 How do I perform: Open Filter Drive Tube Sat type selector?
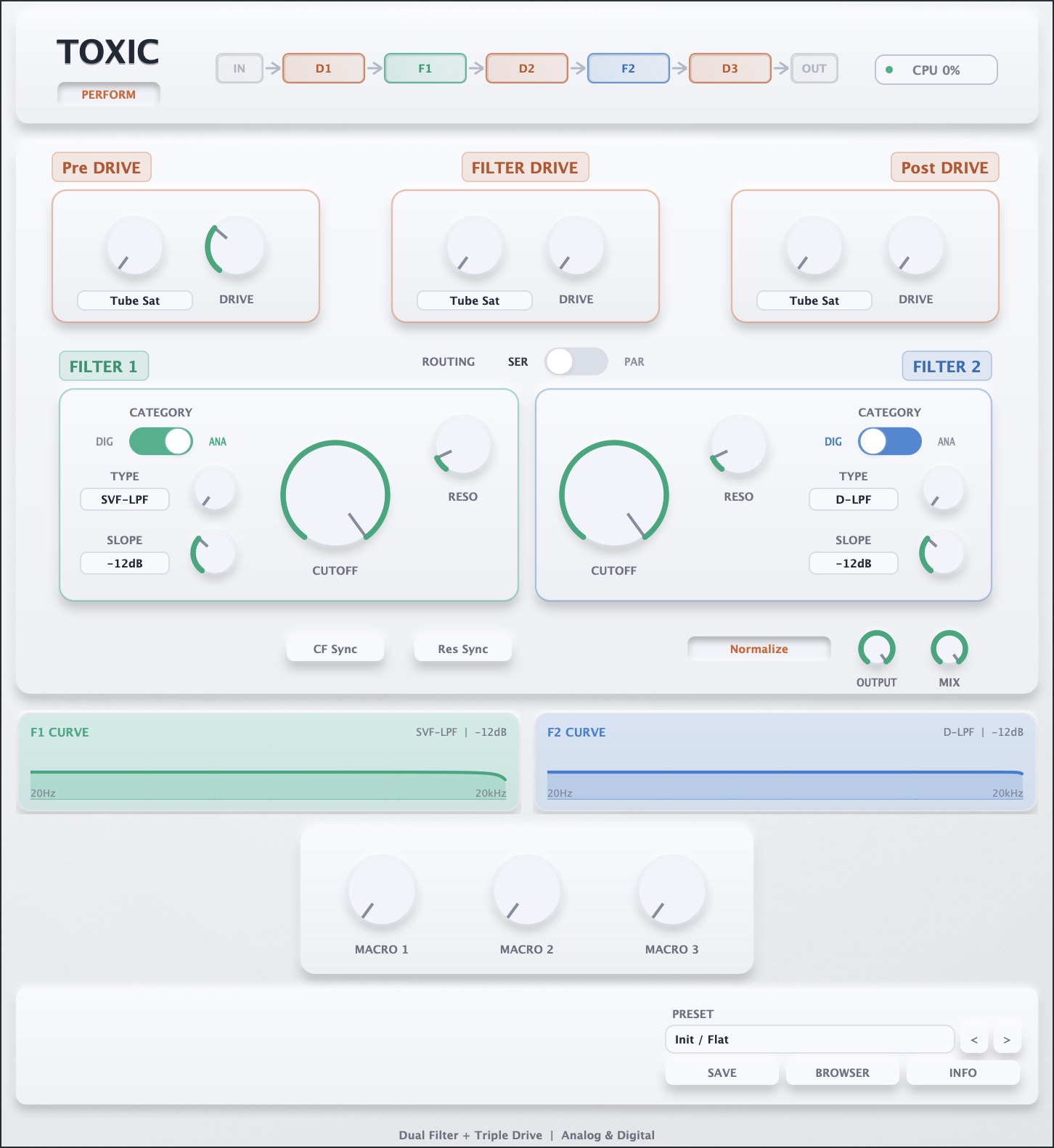tap(475, 300)
